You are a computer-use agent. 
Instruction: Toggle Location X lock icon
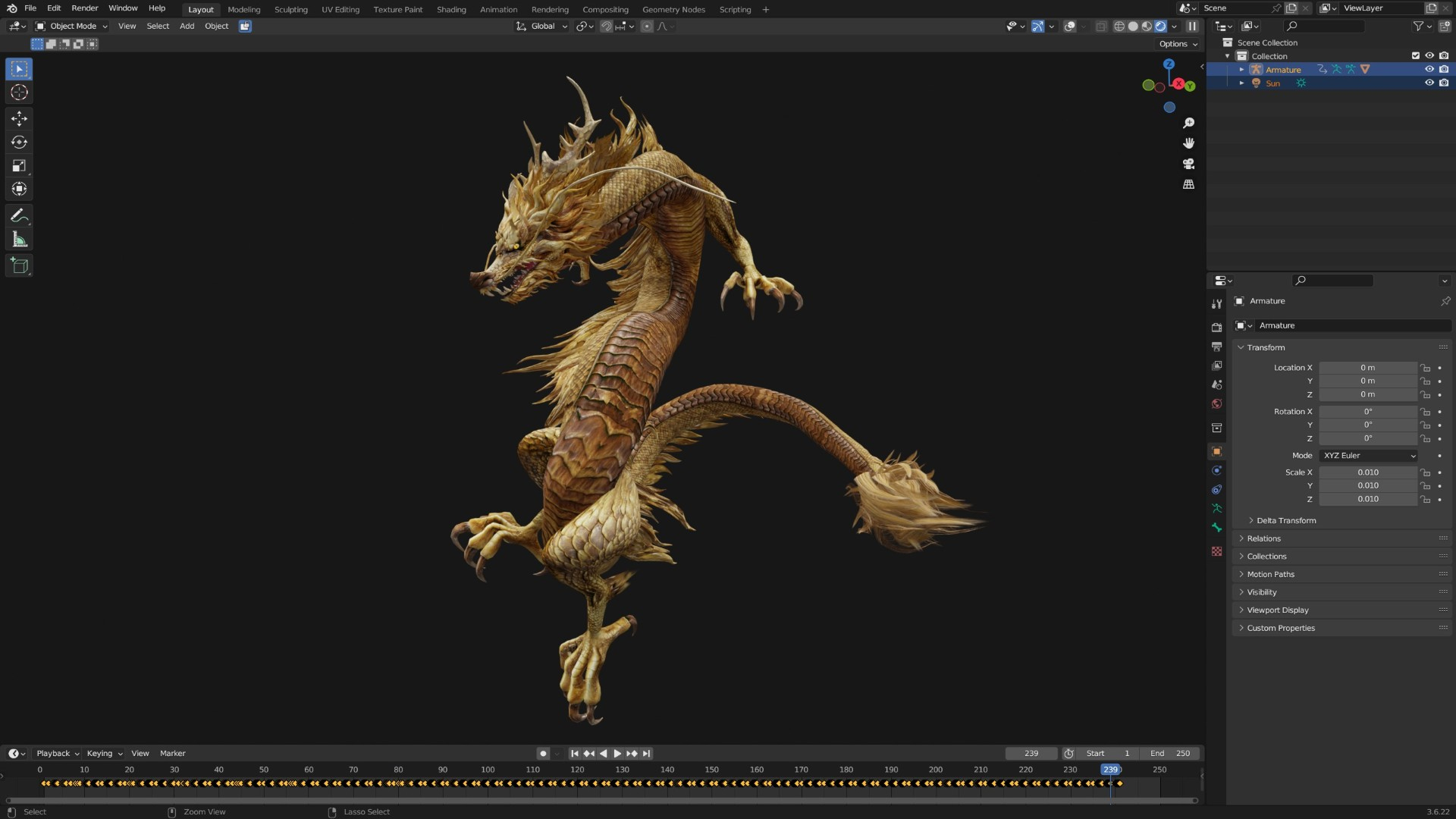(1425, 368)
